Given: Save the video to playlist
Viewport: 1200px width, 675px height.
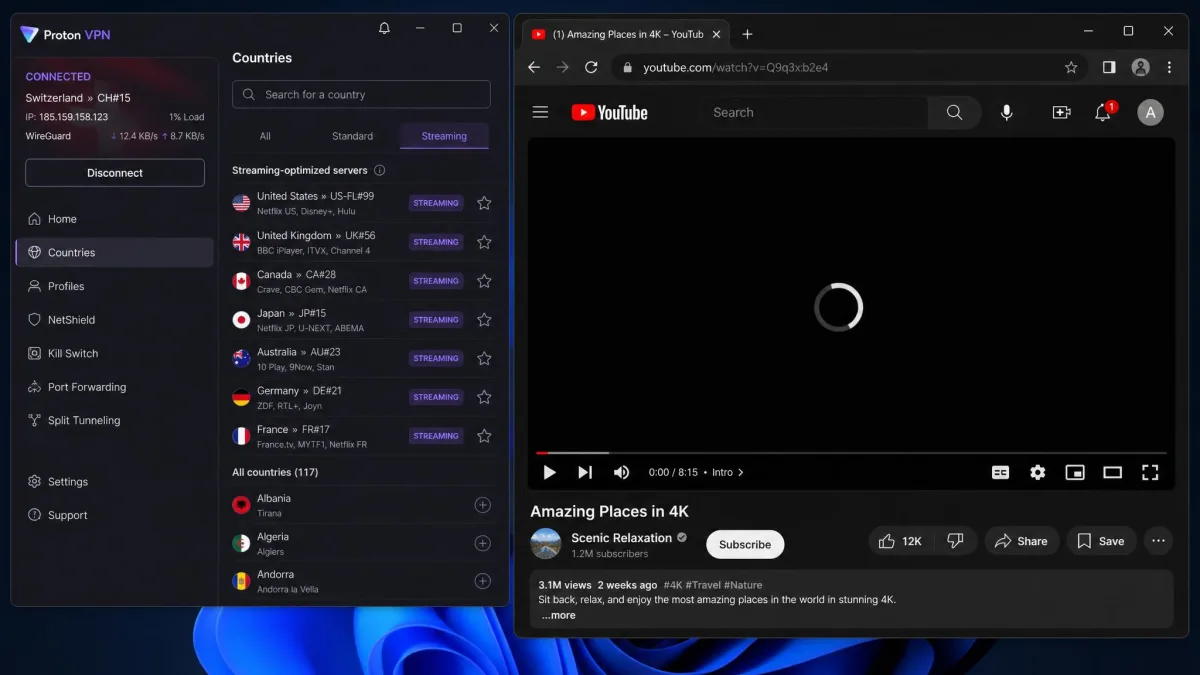Looking at the screenshot, I should (1101, 541).
